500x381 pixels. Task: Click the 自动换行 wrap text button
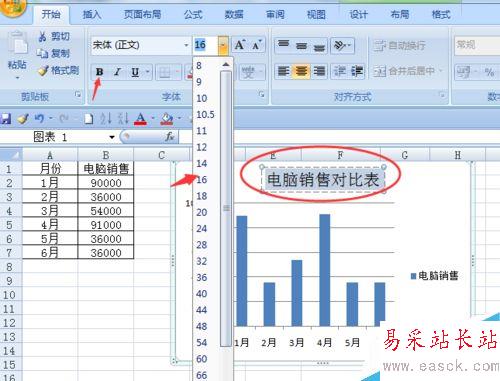(x=399, y=45)
